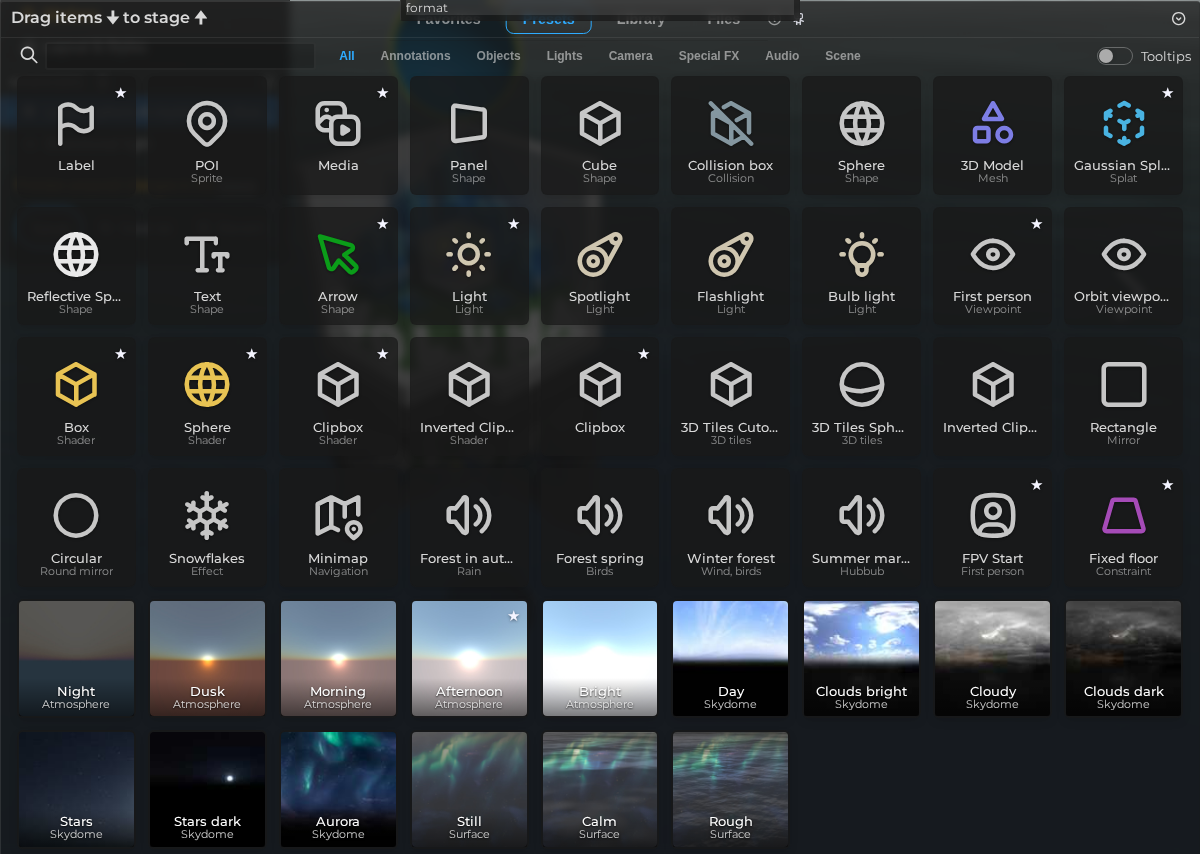
Task: Choose the Aurora skydome thumbnail
Action: pos(338,789)
